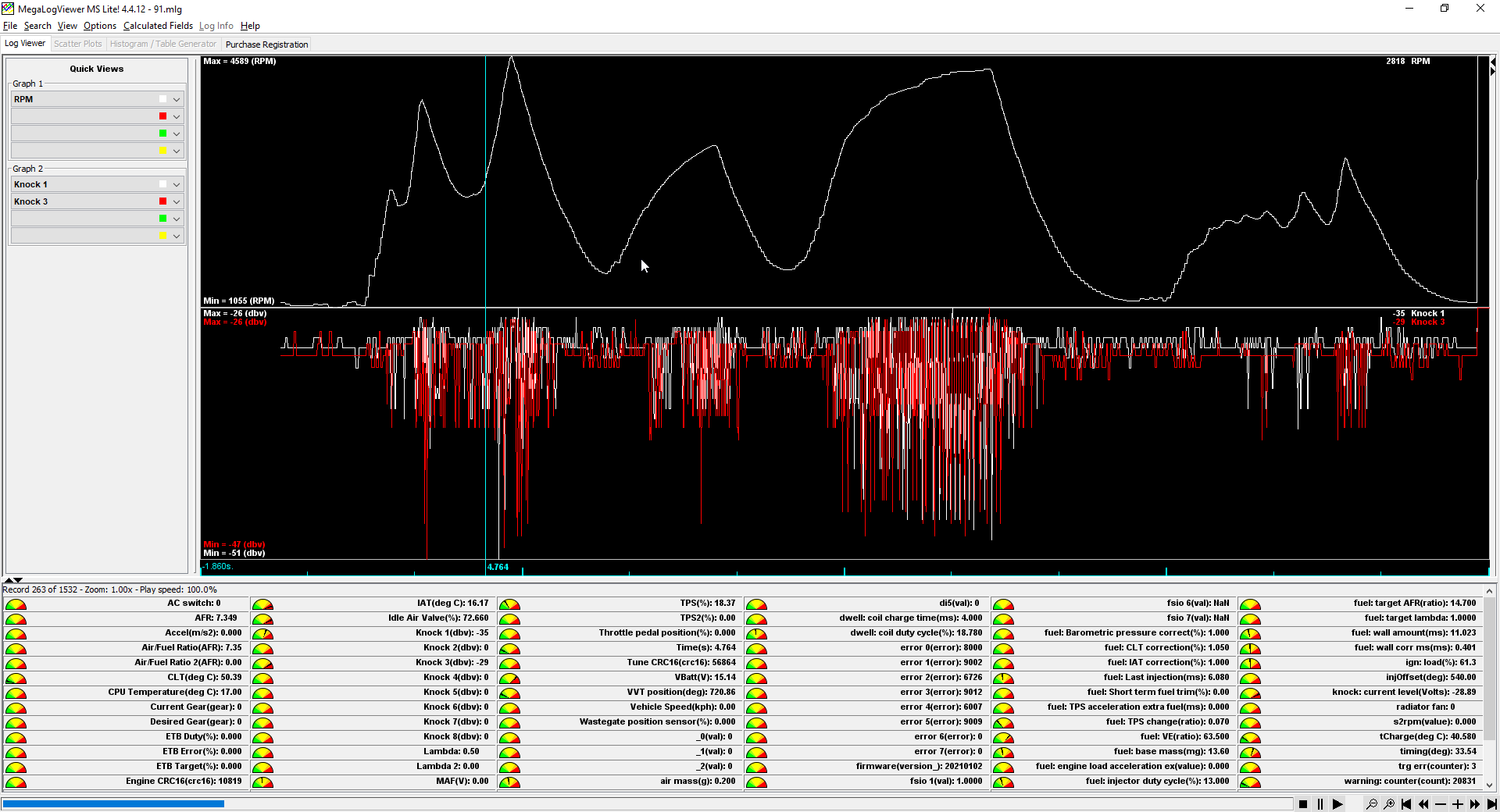Expand the Knock 1 field dropdown
The width and height of the screenshot is (1500, 812).
[177, 185]
